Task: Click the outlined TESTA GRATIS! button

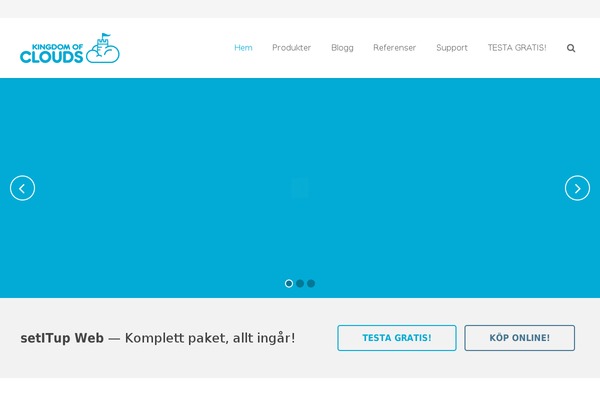Action: pyautogui.click(x=397, y=338)
